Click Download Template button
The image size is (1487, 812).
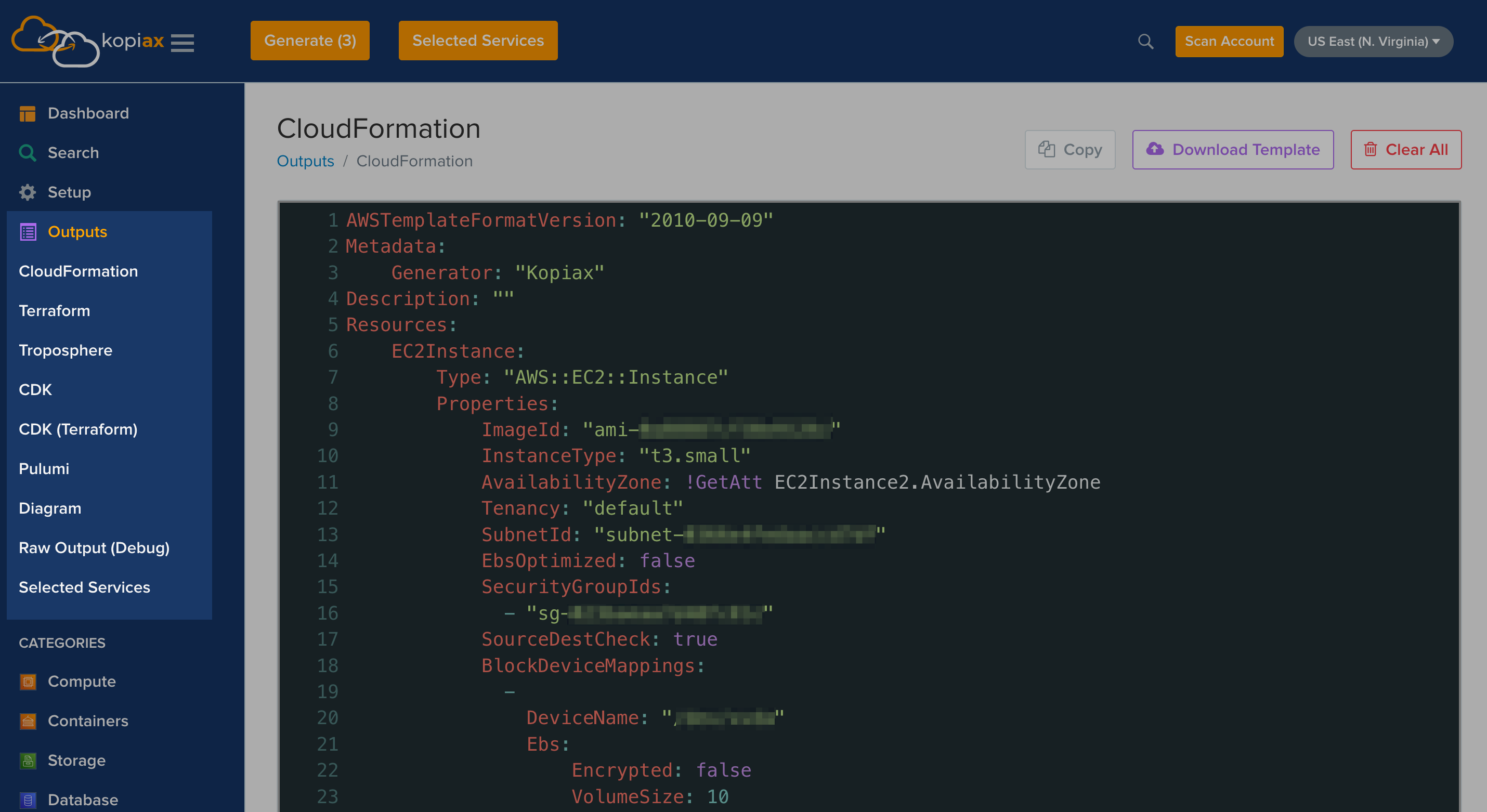tap(1232, 150)
